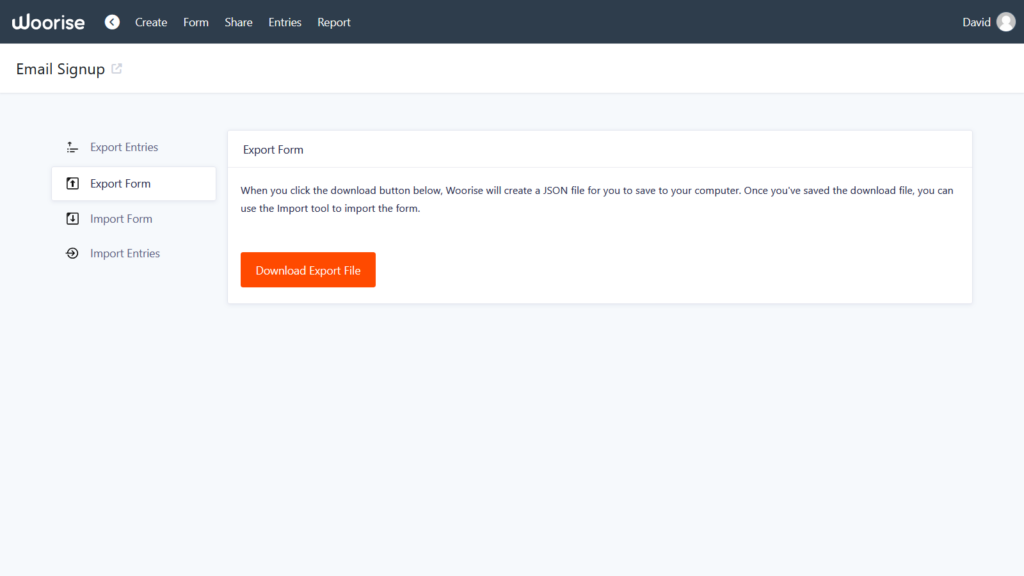The height and width of the screenshot is (576, 1024).
Task: Open the Create menu in the navigation bar
Action: [151, 22]
